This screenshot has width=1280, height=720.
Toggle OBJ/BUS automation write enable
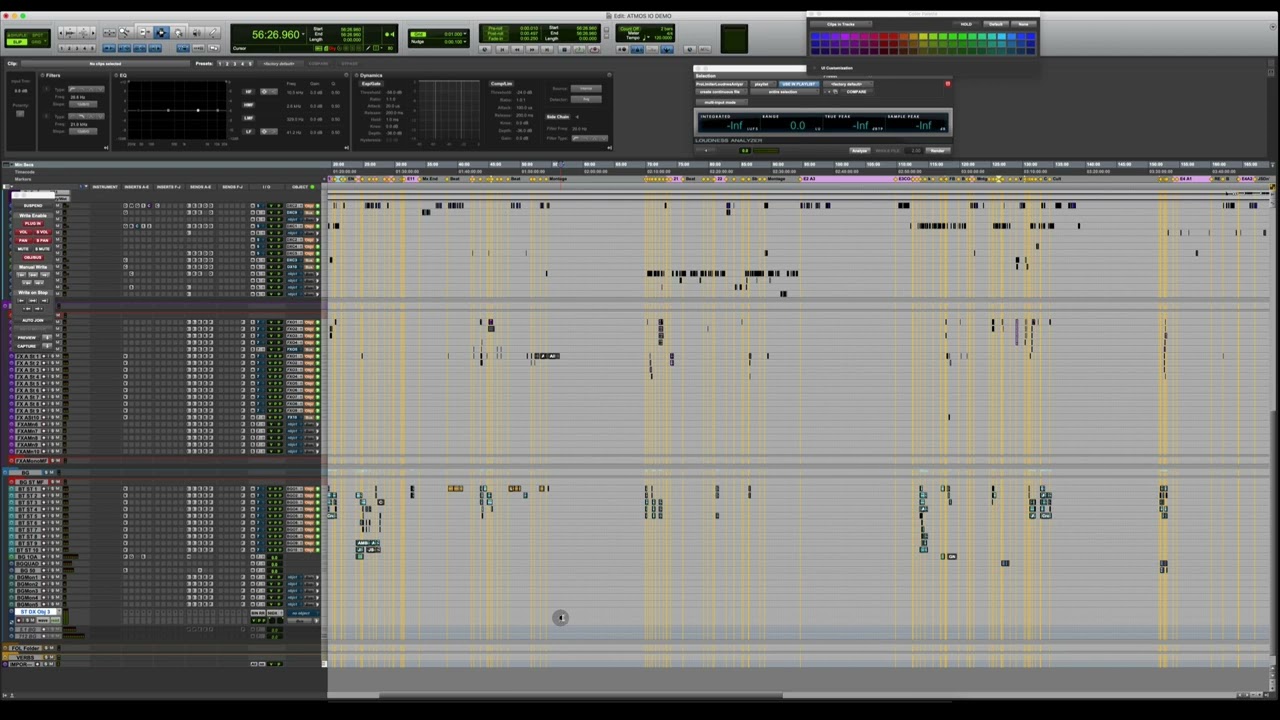point(33,257)
